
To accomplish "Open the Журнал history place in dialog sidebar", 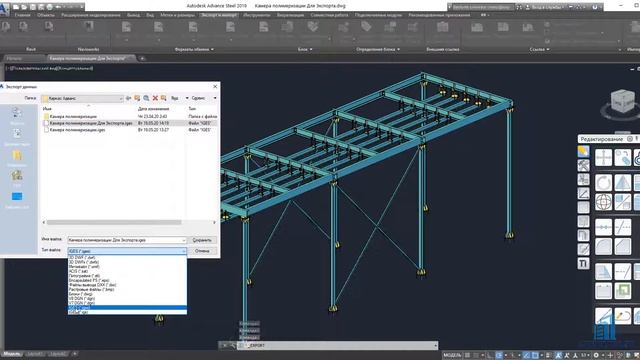I will click(17, 116).
